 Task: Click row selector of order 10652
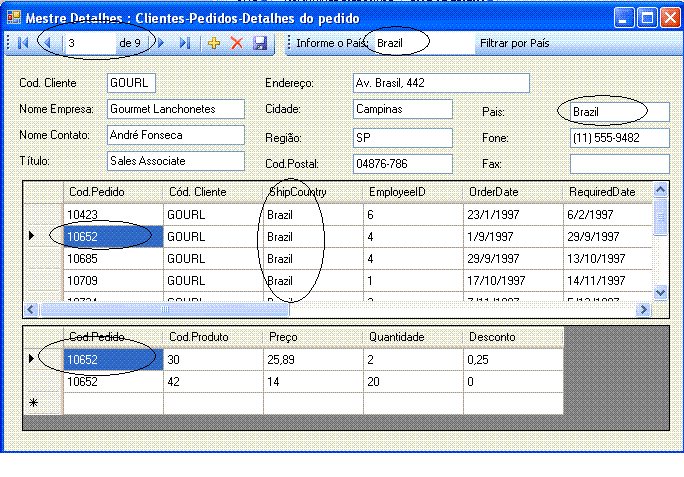(43, 237)
